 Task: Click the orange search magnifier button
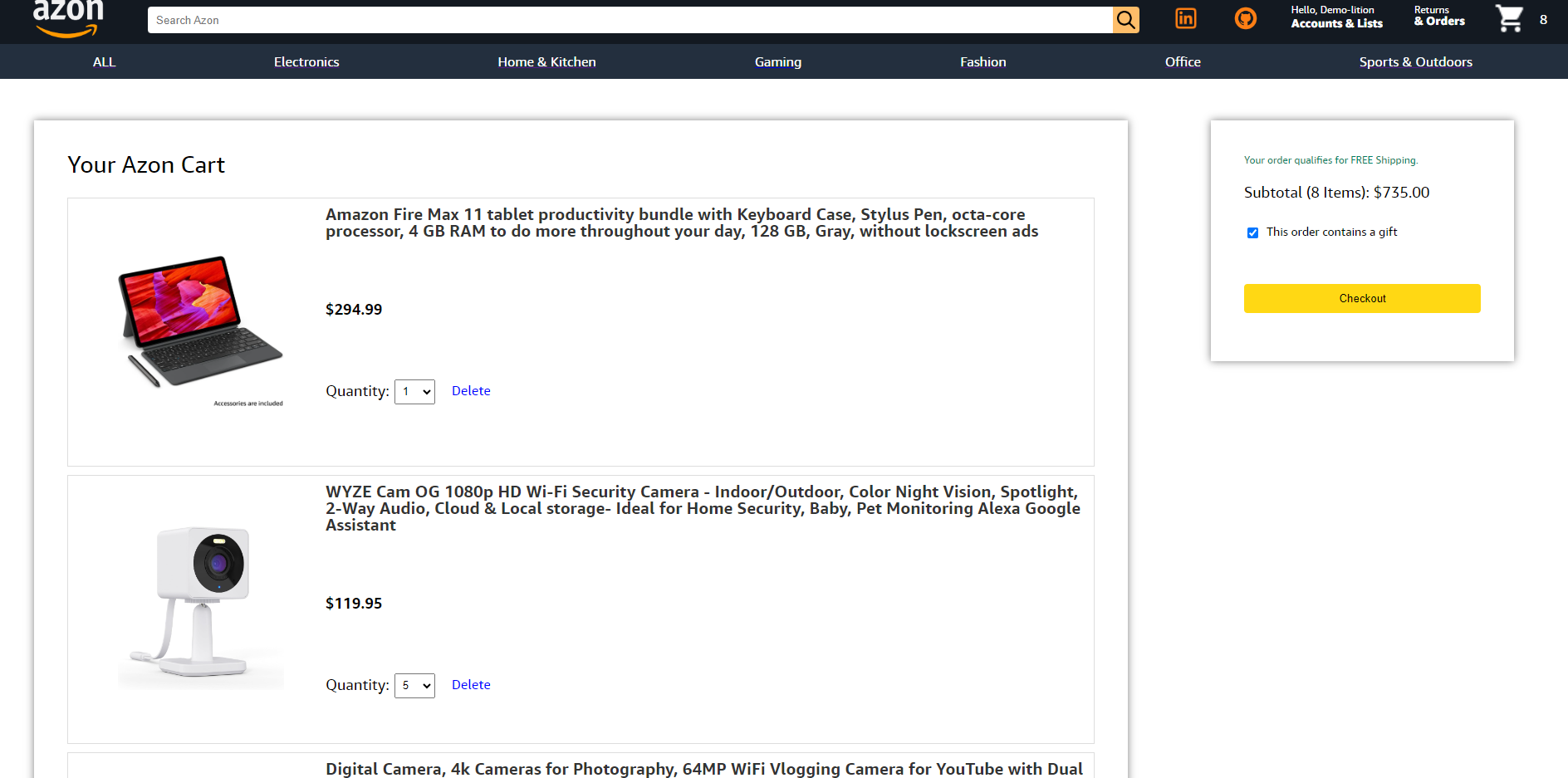click(1125, 20)
